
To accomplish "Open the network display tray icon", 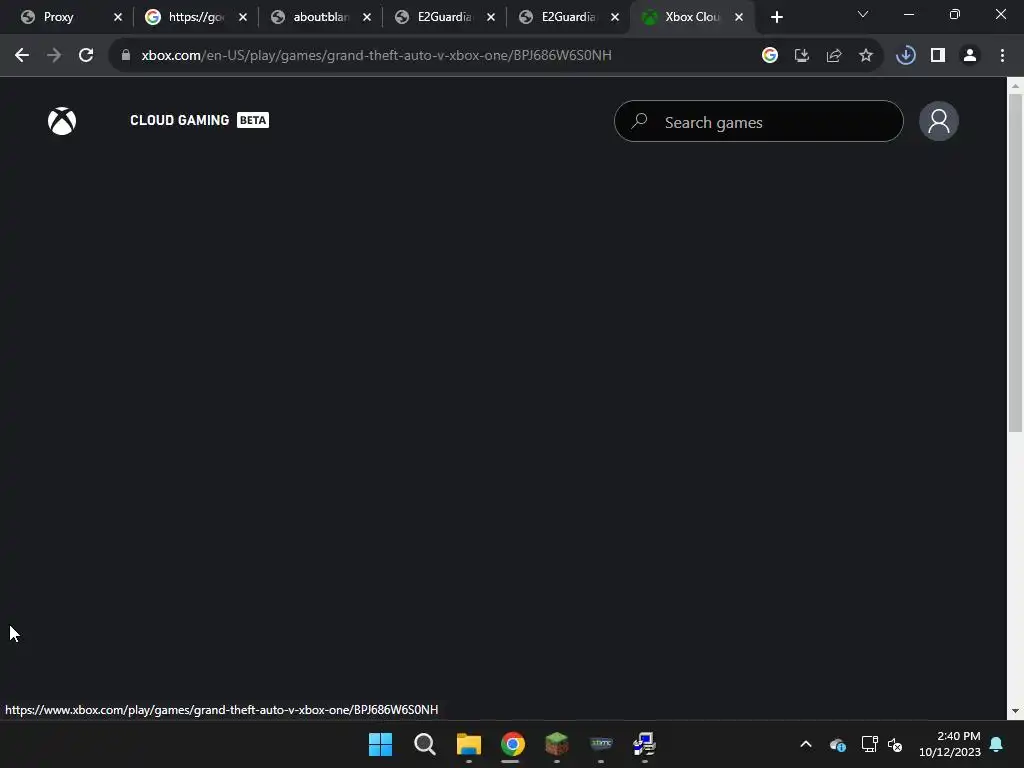I will pyautogui.click(x=869, y=744).
